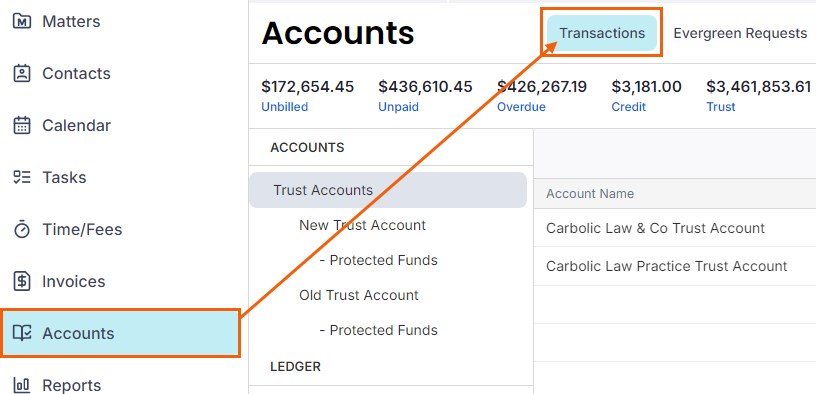816x394 pixels.
Task: Click the Unbilled amount link
Action: tap(285, 107)
